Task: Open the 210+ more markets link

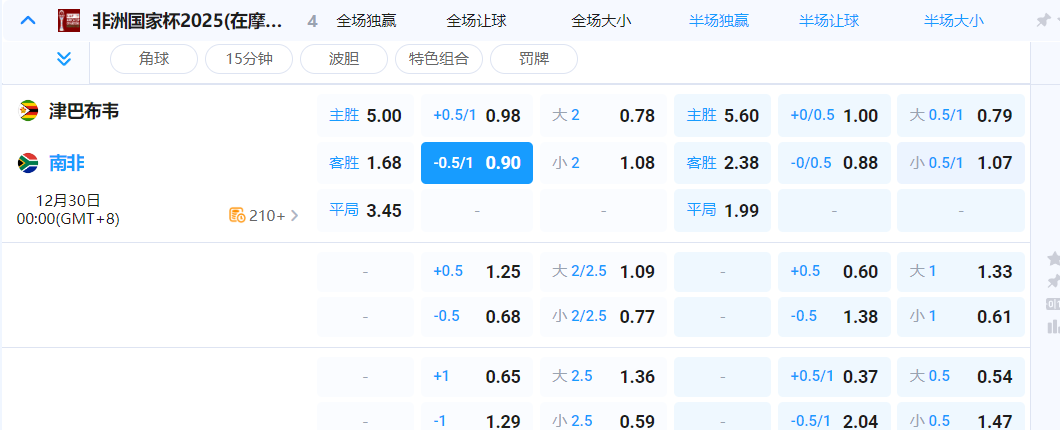Action: [264, 216]
